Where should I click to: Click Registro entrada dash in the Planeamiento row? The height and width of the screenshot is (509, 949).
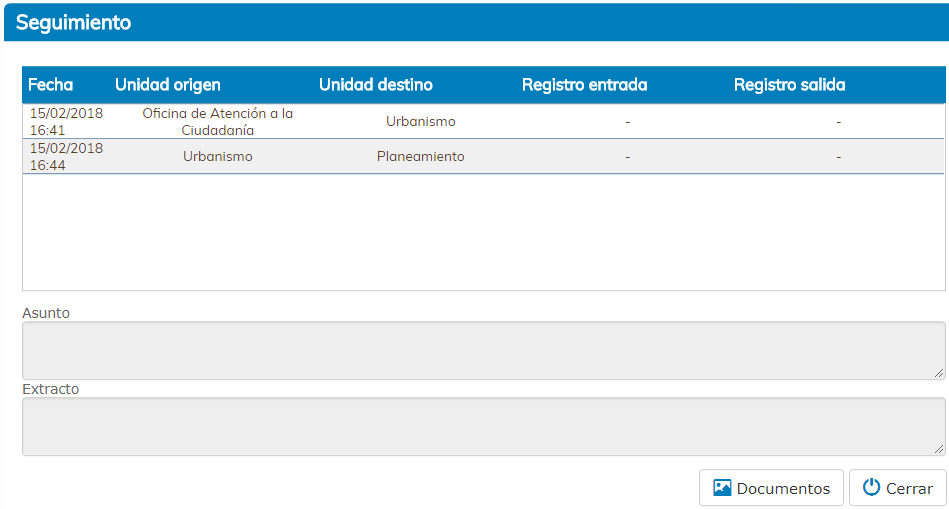(627, 157)
